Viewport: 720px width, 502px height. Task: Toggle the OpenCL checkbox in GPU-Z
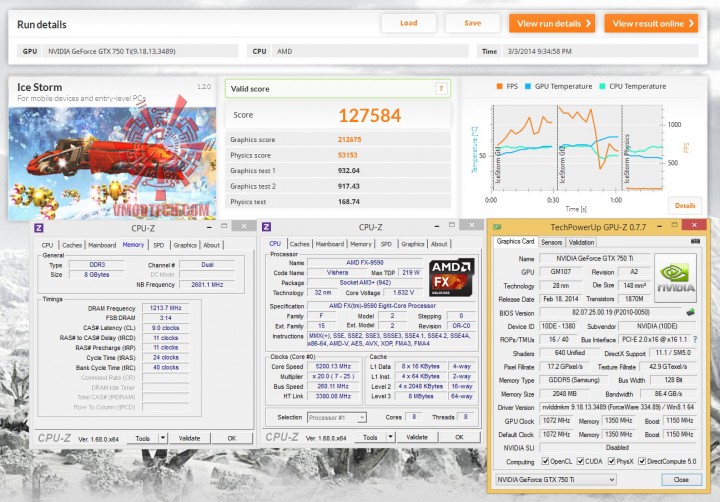point(545,461)
